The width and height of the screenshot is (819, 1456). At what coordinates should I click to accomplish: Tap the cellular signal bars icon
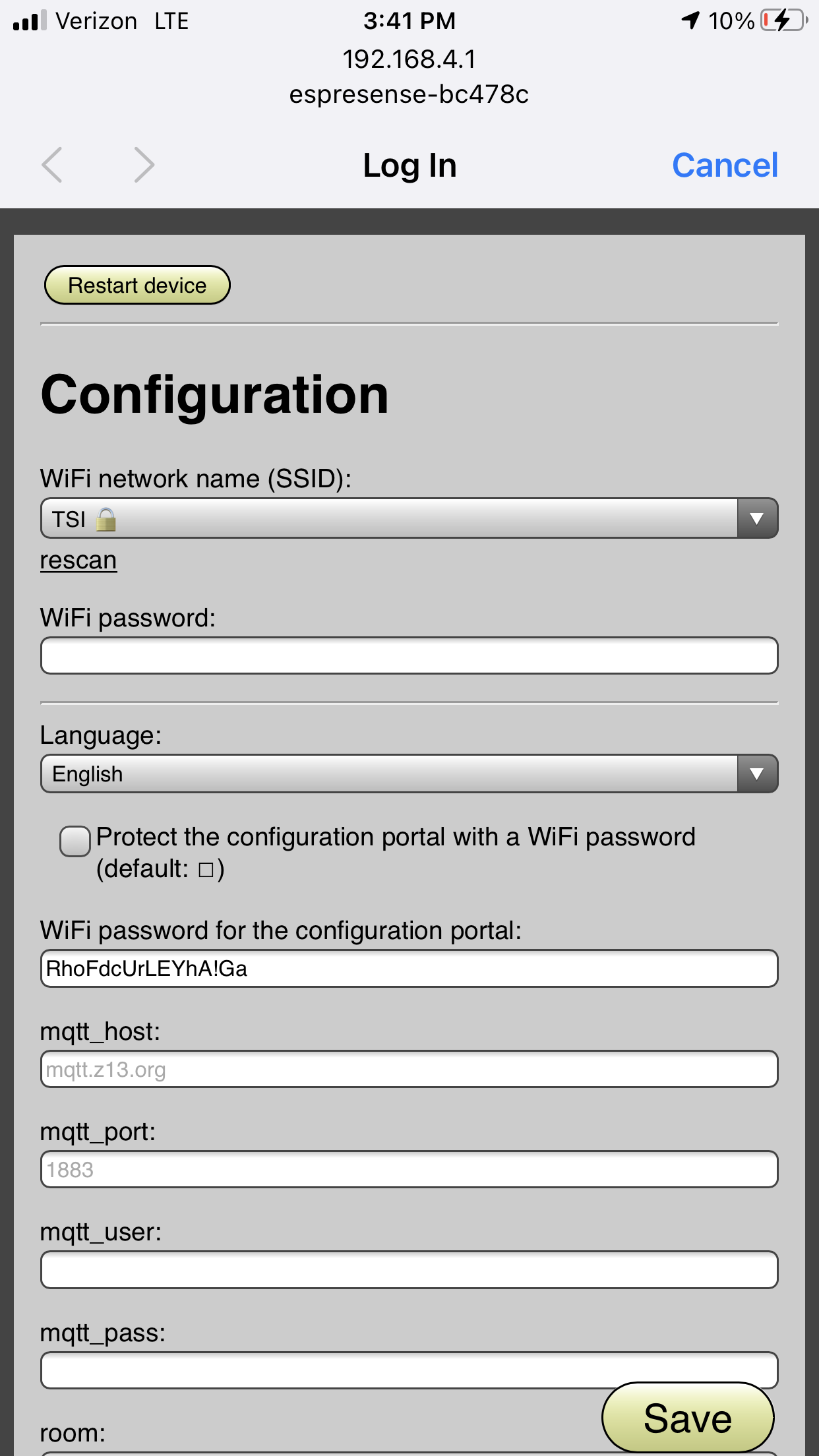tap(30, 20)
